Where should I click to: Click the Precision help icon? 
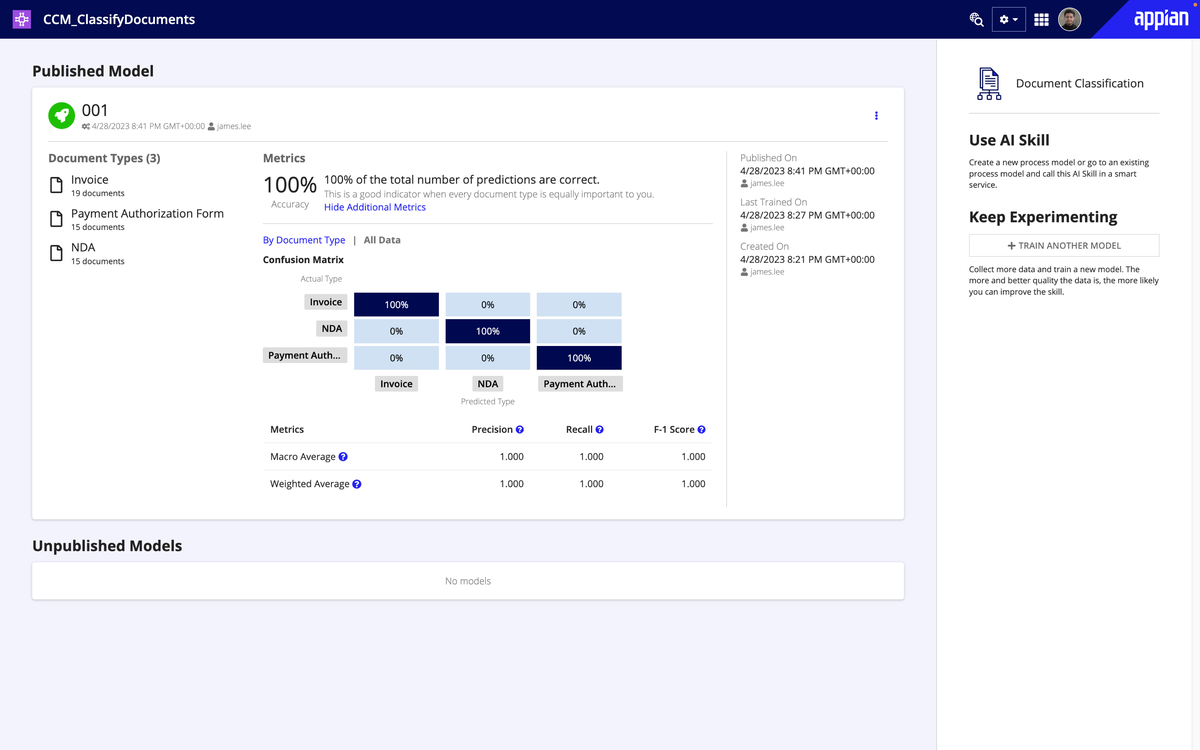[x=520, y=430]
